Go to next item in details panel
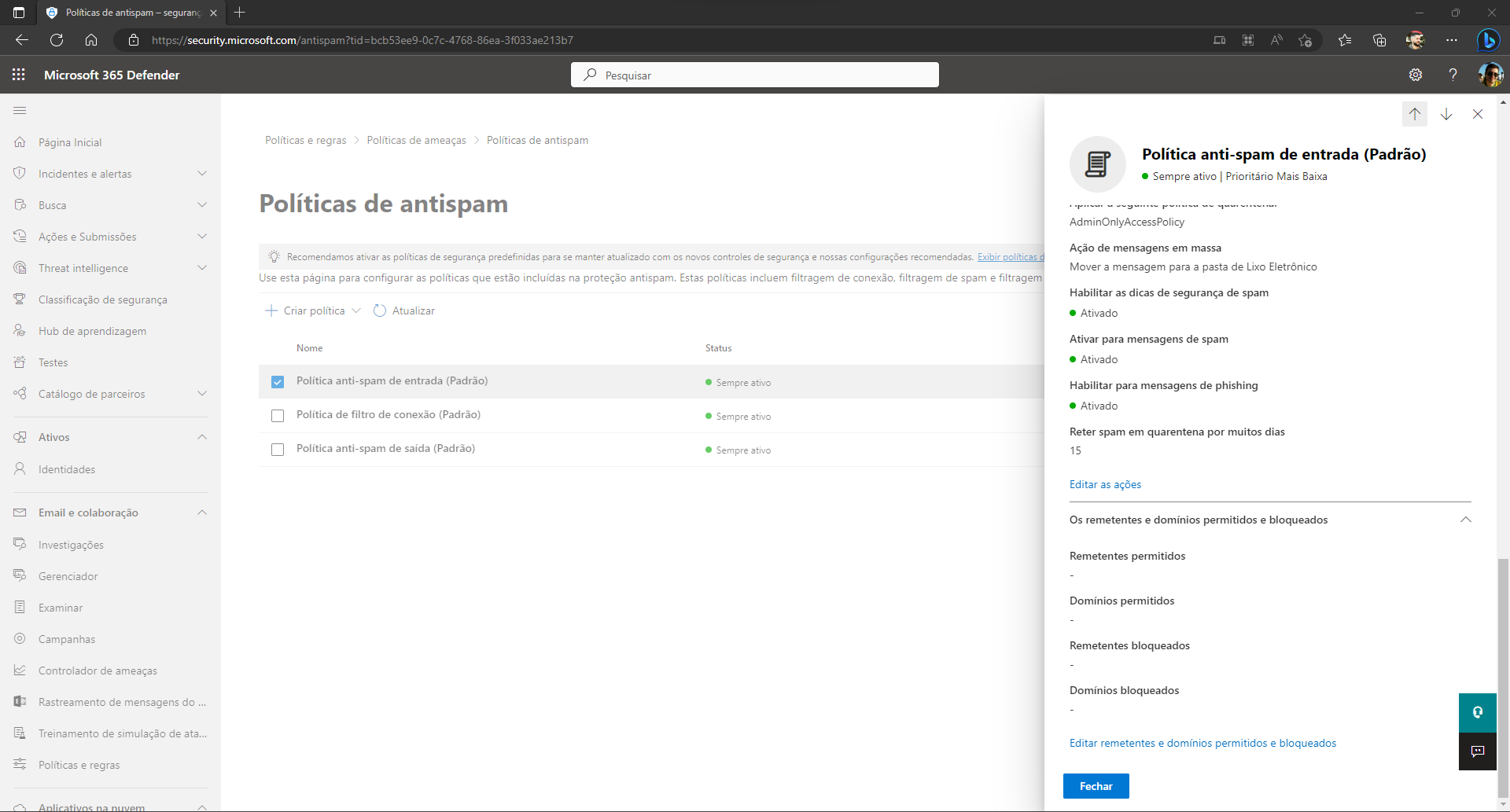Image resolution: width=1510 pixels, height=812 pixels. pyautogui.click(x=1446, y=114)
